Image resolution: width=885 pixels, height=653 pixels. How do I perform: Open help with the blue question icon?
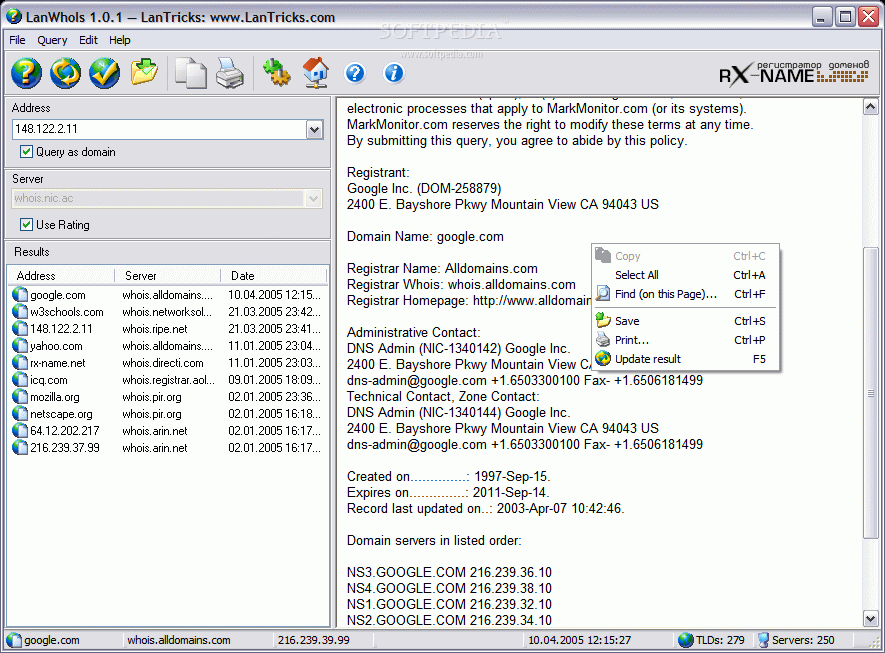coord(355,73)
